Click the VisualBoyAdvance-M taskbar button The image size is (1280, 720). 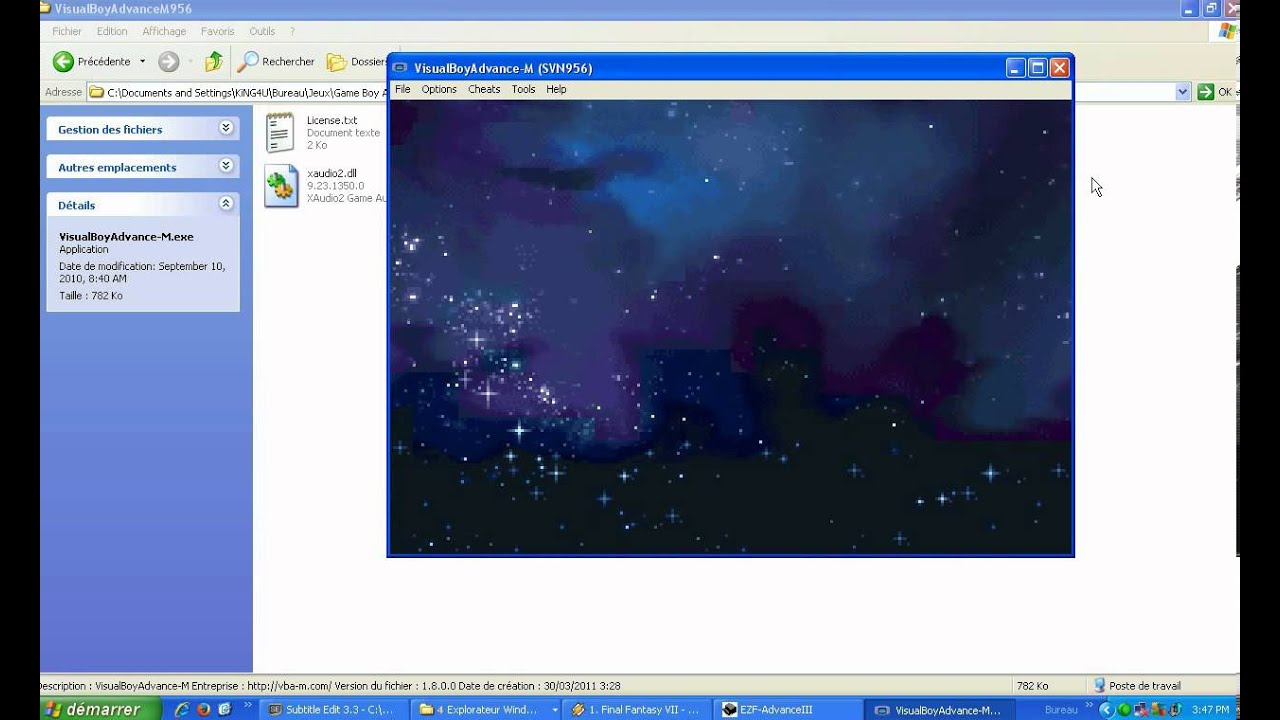point(937,710)
